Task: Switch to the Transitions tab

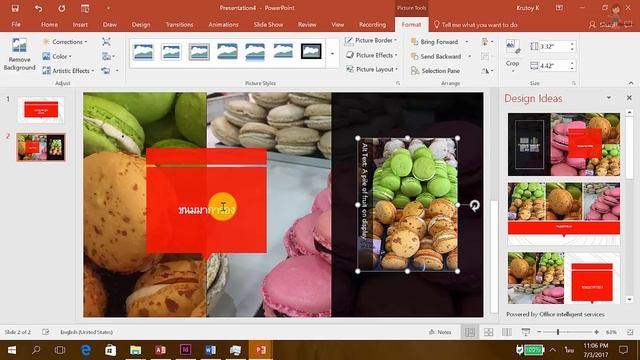Action: 179,24
